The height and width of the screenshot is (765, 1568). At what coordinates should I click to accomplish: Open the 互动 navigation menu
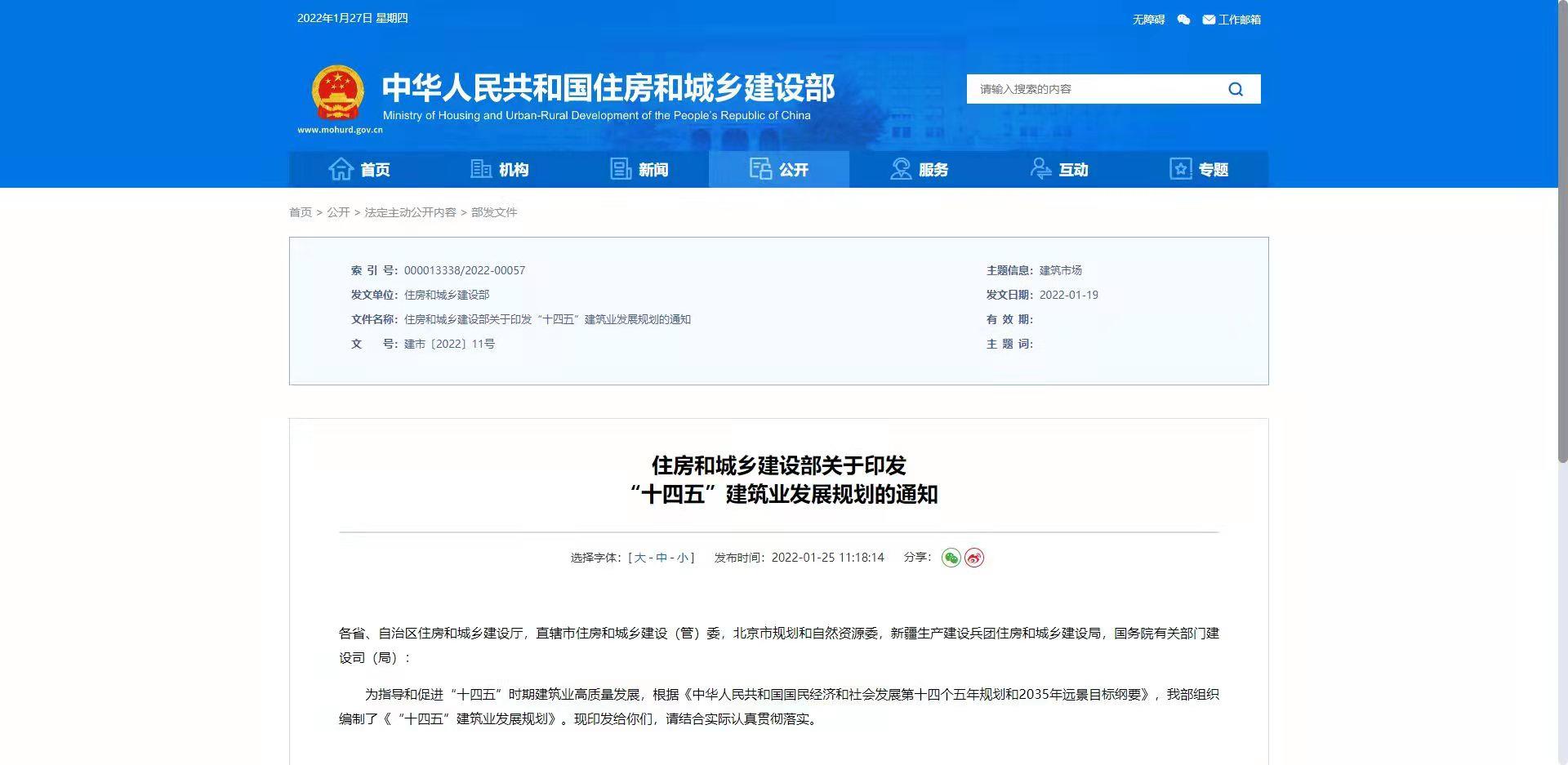pos(1059,169)
